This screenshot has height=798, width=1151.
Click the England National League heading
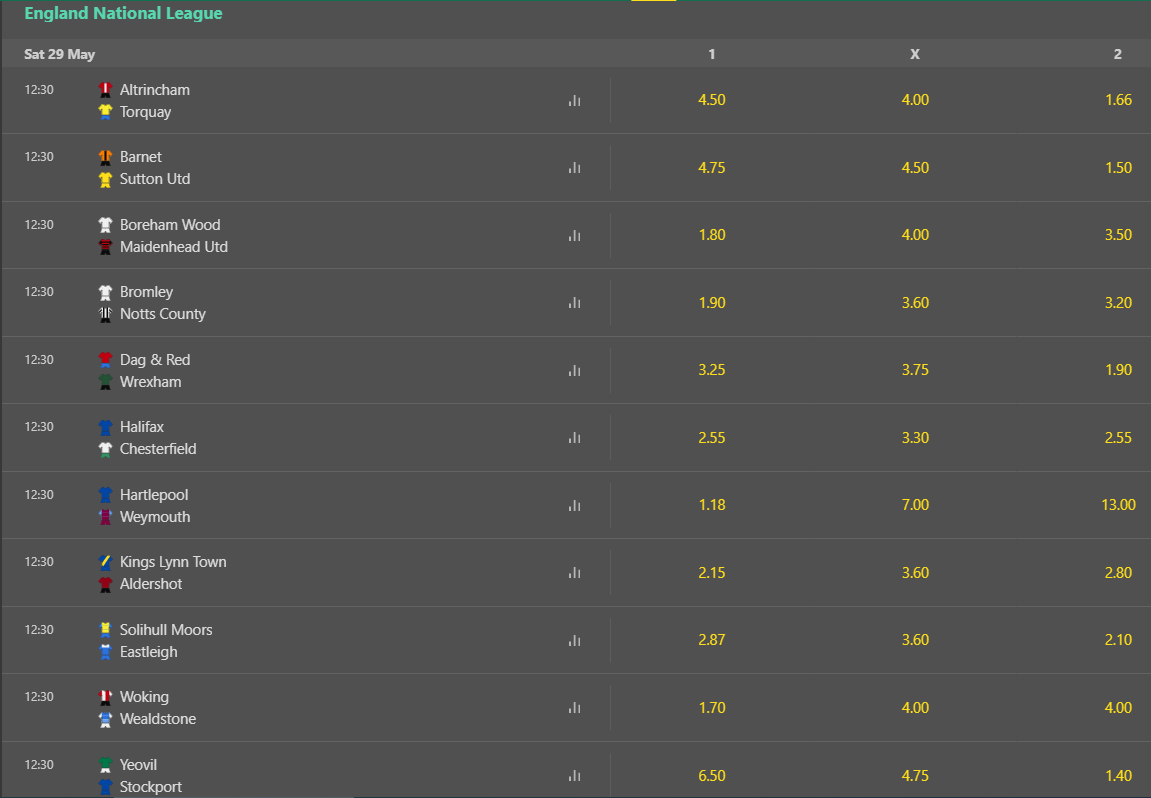point(123,13)
